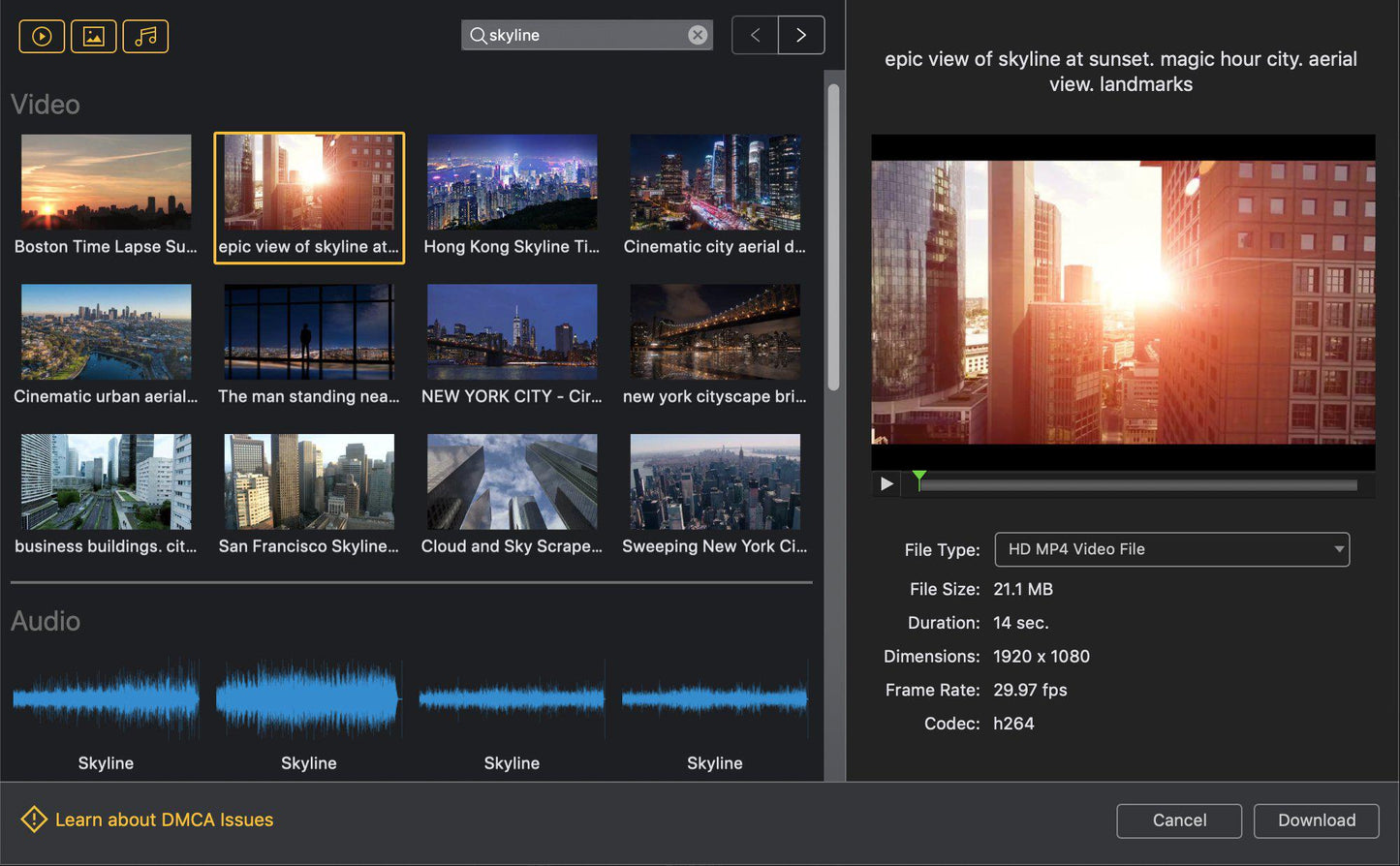Select the image media filter icon
The image size is (1400, 866).
pyautogui.click(x=93, y=36)
